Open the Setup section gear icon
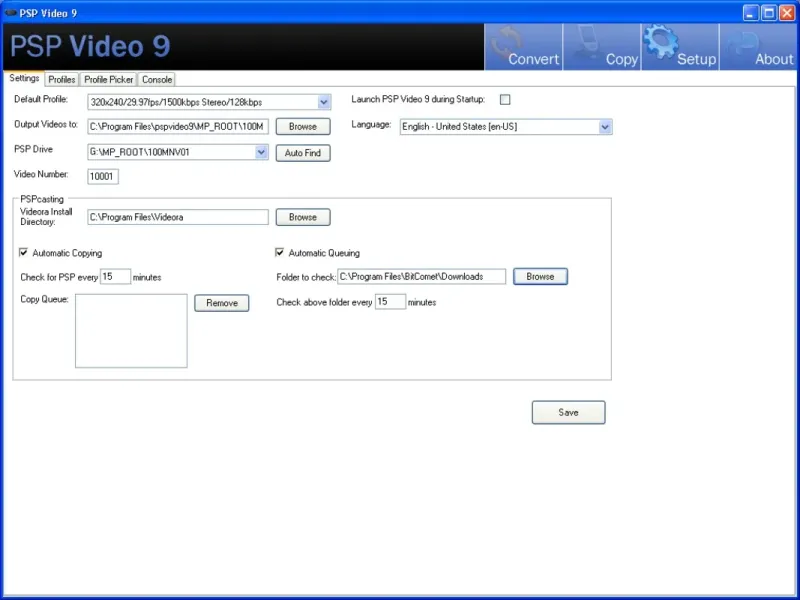This screenshot has width=800, height=600. point(661,41)
